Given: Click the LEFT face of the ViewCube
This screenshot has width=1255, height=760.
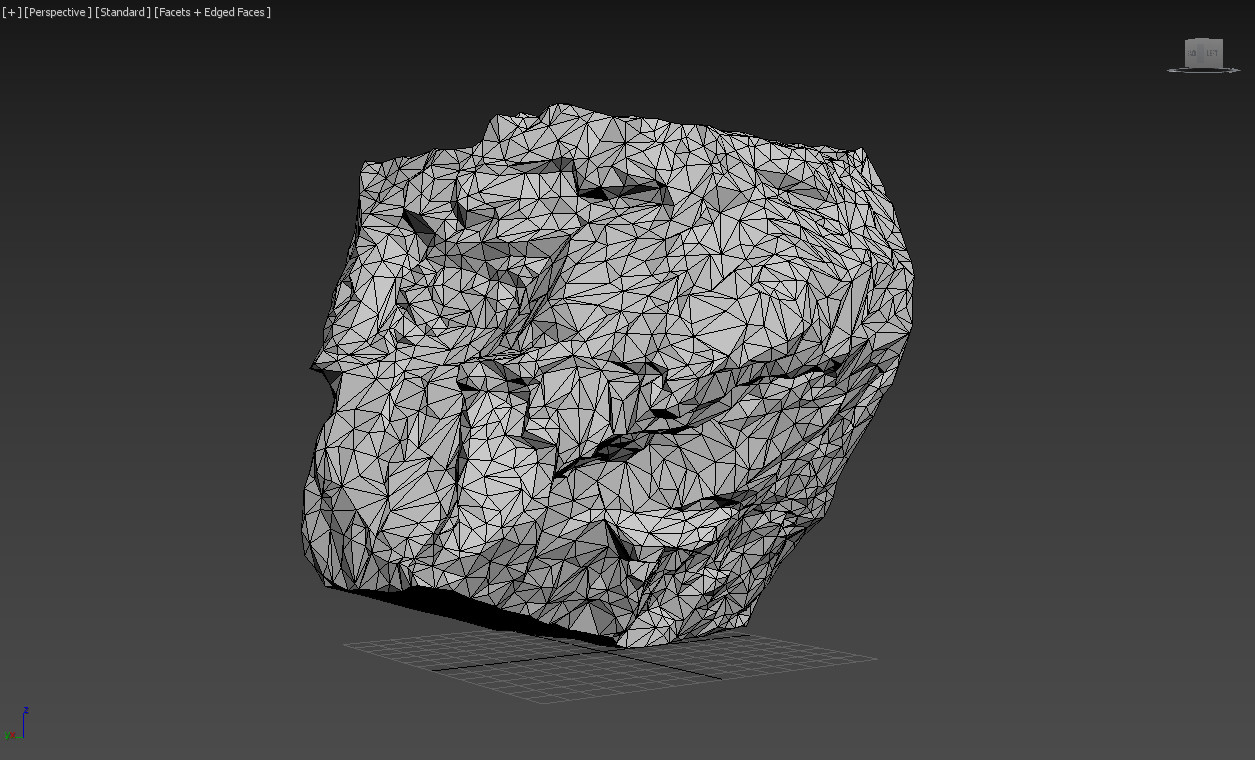Looking at the screenshot, I should tap(1212, 53).
